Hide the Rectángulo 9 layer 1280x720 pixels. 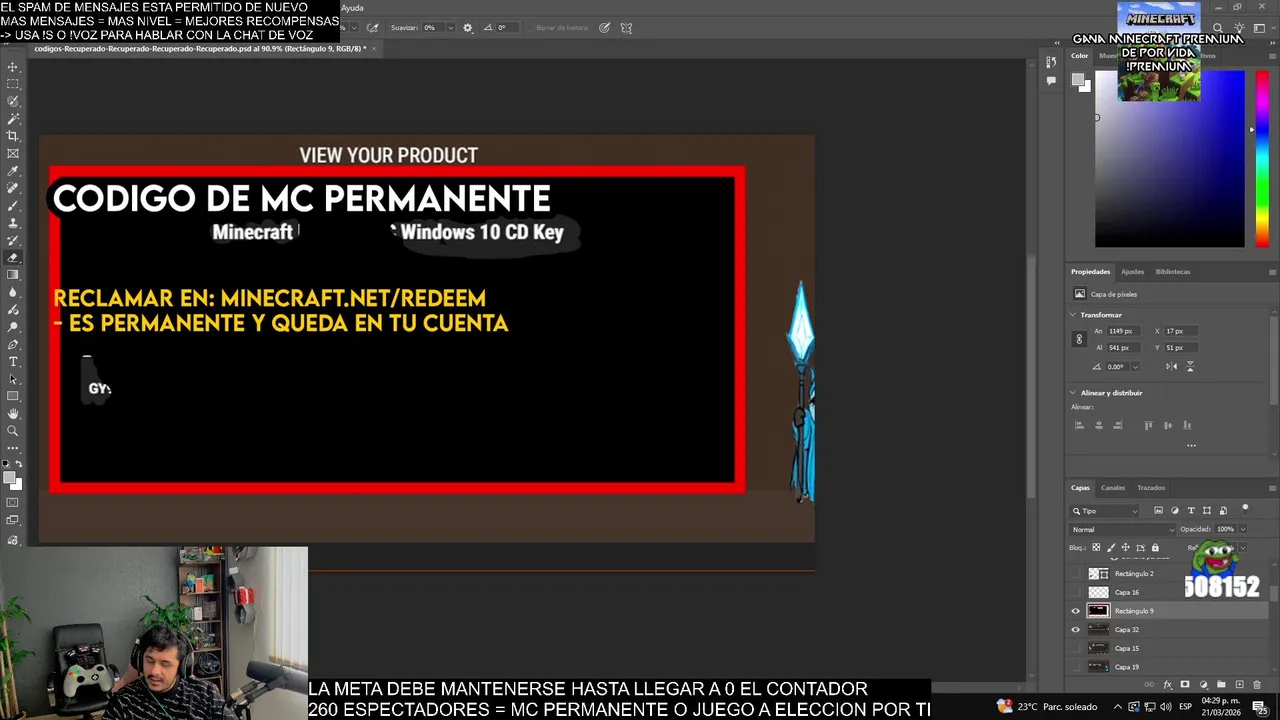coord(1076,611)
